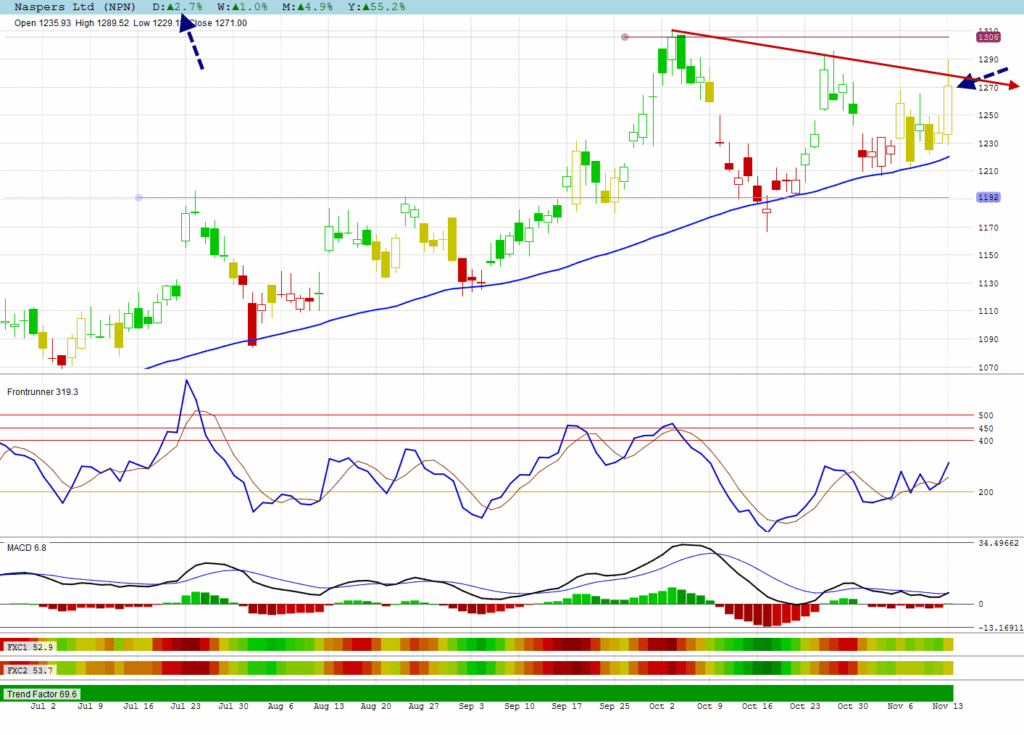
Task: Click the 1192 price level tag
Action: [988, 198]
